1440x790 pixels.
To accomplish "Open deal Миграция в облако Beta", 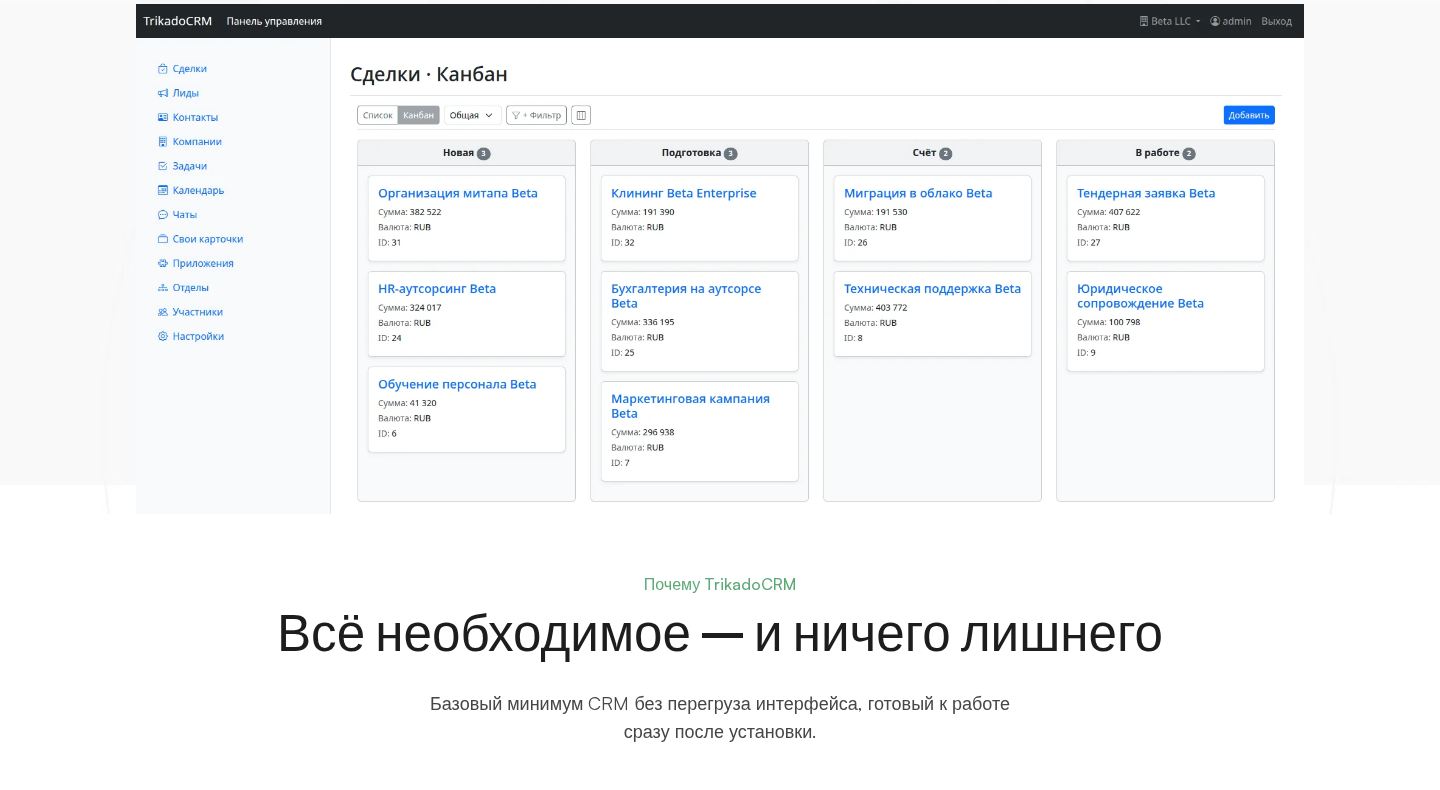I will point(918,193).
